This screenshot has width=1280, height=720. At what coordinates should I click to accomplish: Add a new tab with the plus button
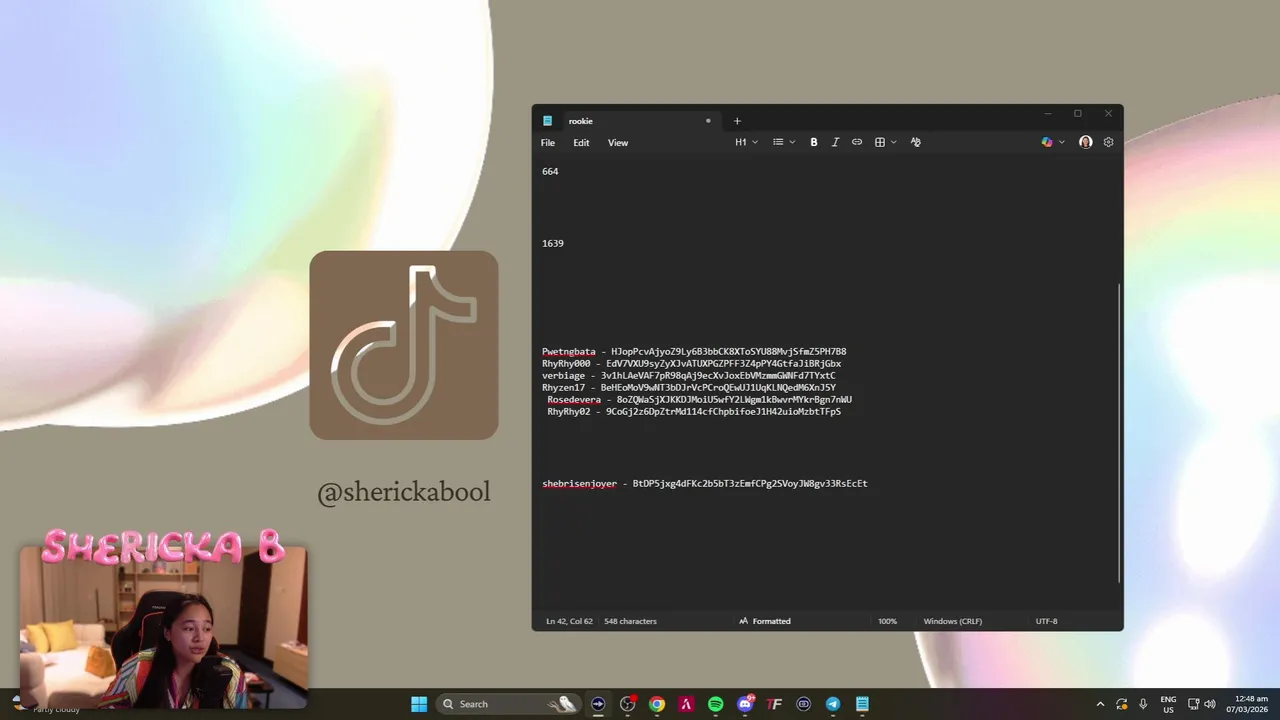pos(737,121)
